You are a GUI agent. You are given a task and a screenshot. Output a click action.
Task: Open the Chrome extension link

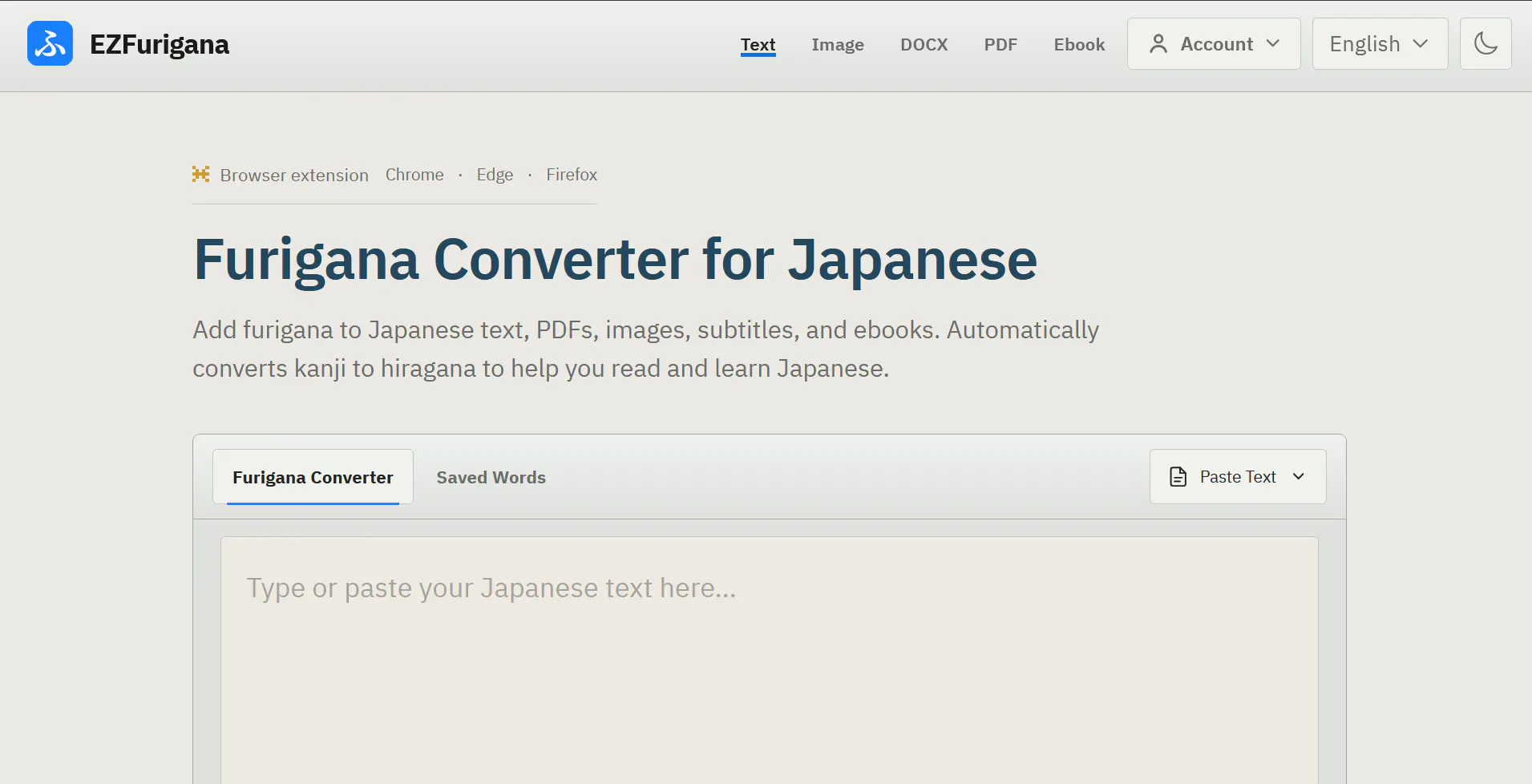tap(414, 175)
